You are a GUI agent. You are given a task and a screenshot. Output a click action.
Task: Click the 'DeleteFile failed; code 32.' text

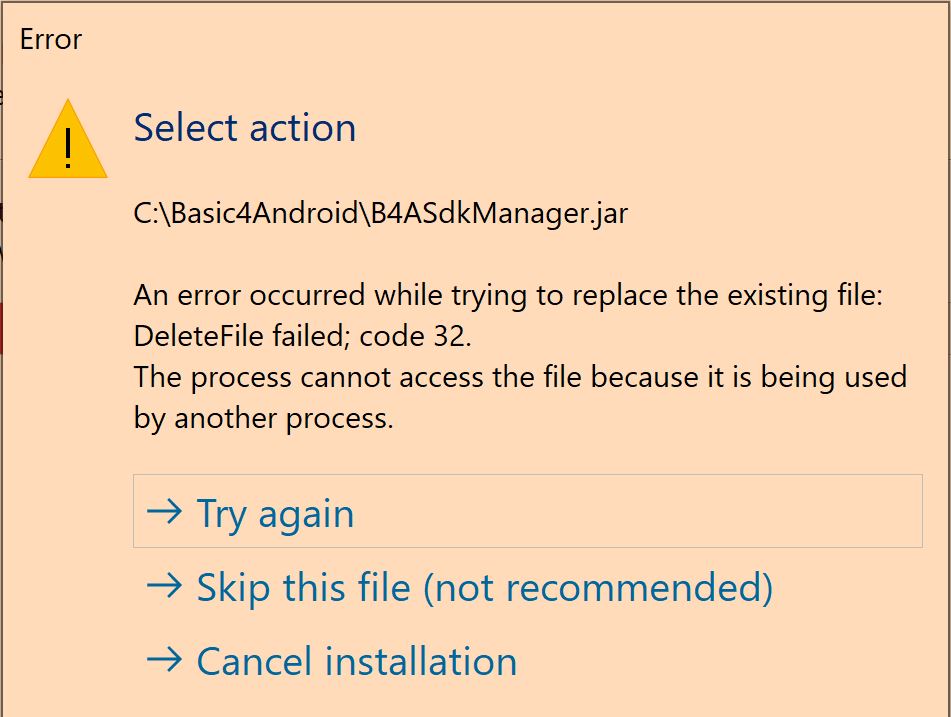click(x=302, y=336)
